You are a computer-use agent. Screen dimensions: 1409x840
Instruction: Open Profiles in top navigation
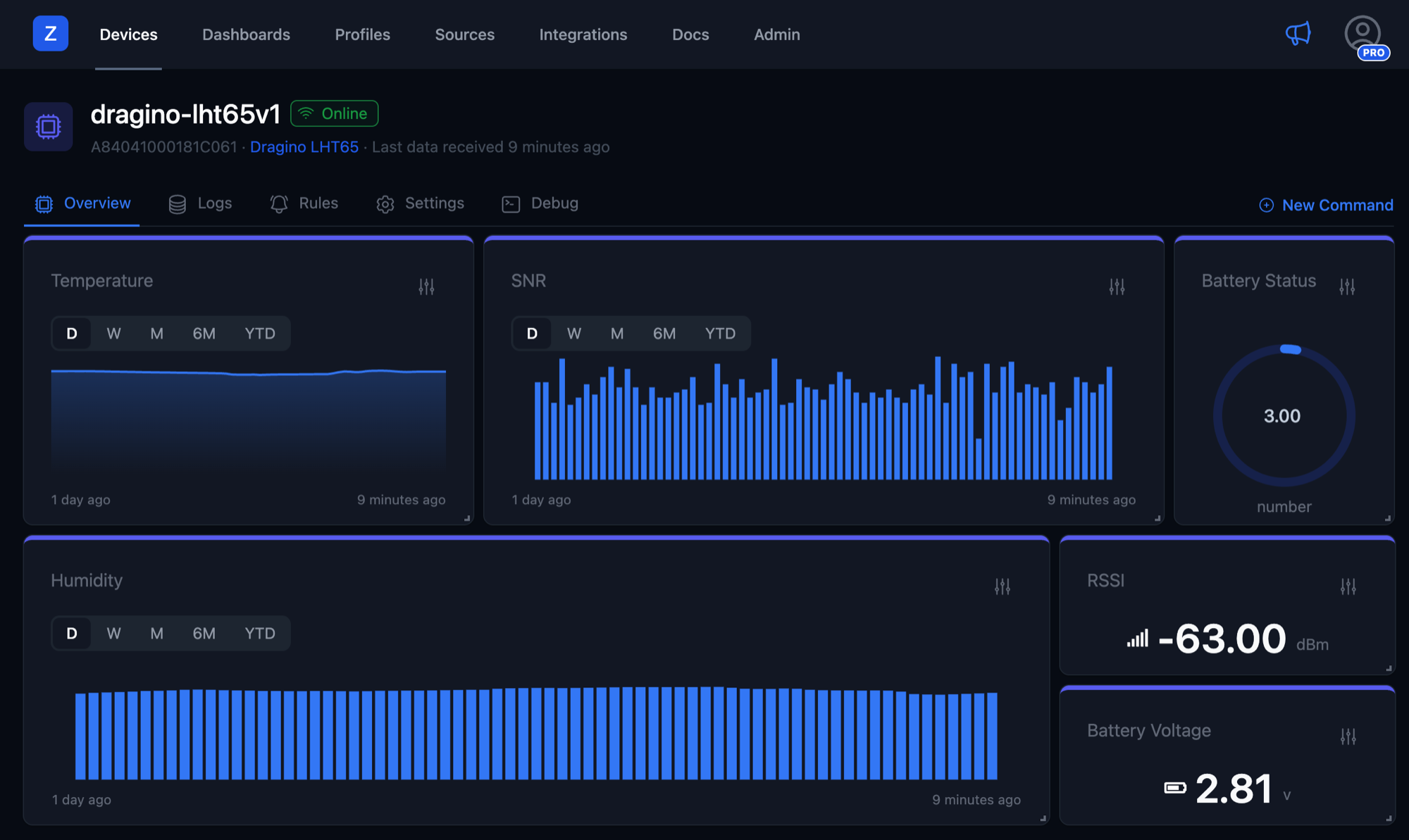coord(362,35)
